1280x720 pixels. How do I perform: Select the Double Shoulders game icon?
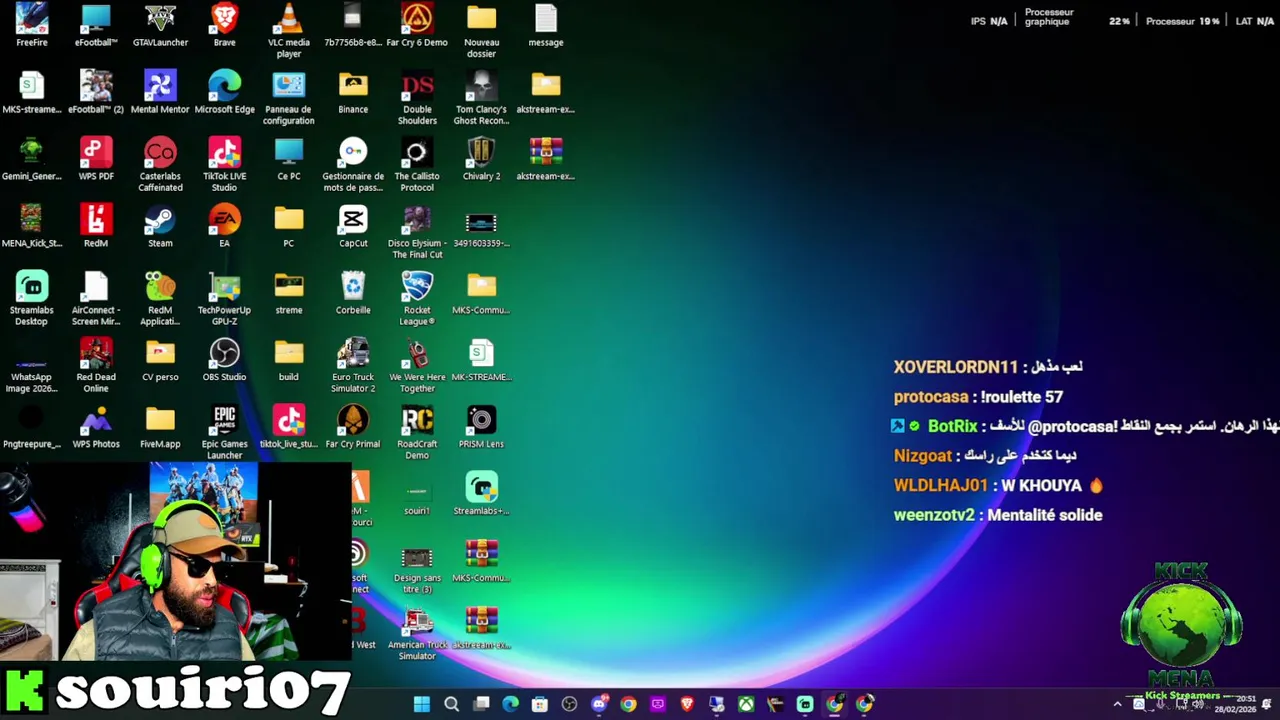(x=417, y=97)
